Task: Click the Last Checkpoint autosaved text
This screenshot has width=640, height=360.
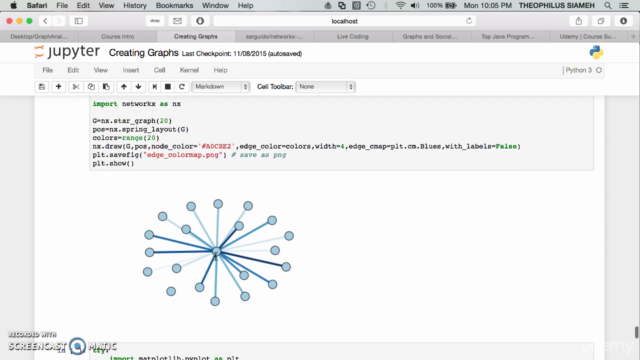Action: pos(242,54)
